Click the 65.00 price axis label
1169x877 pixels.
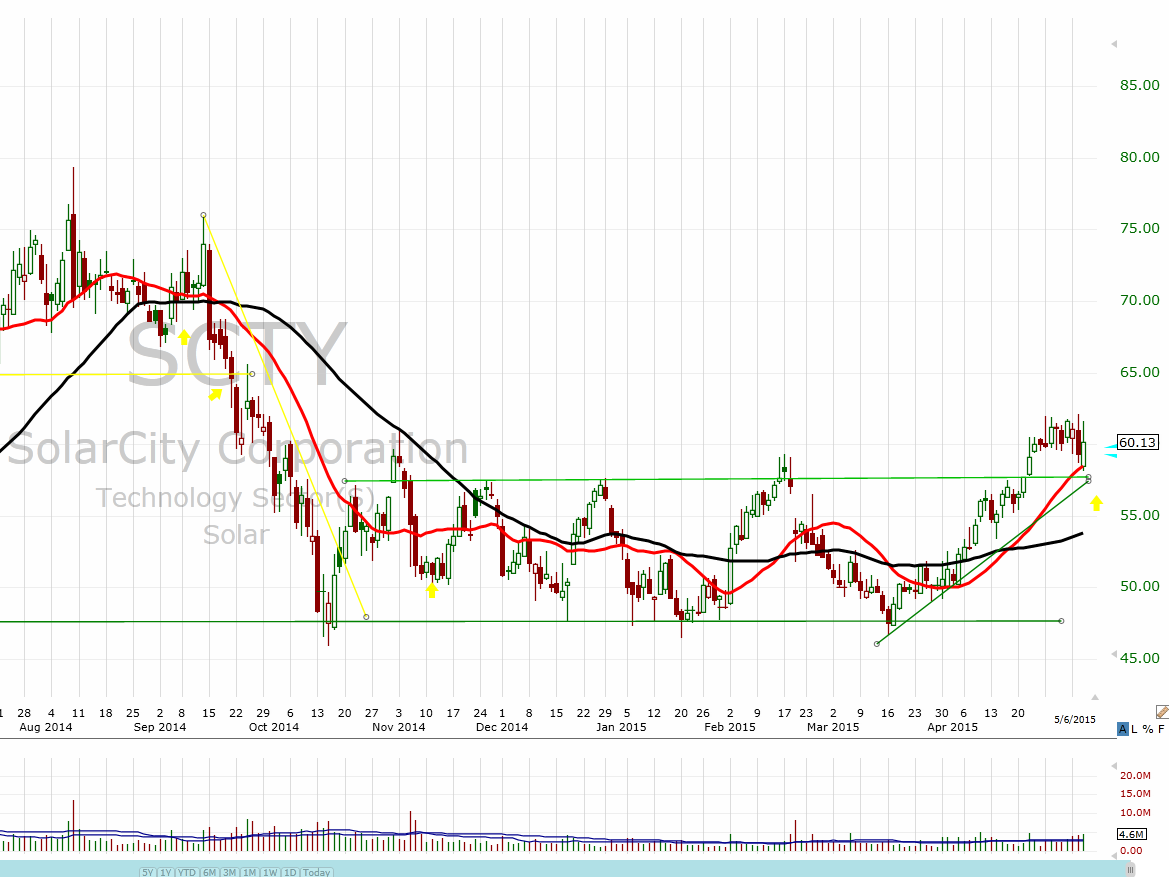[1140, 372]
